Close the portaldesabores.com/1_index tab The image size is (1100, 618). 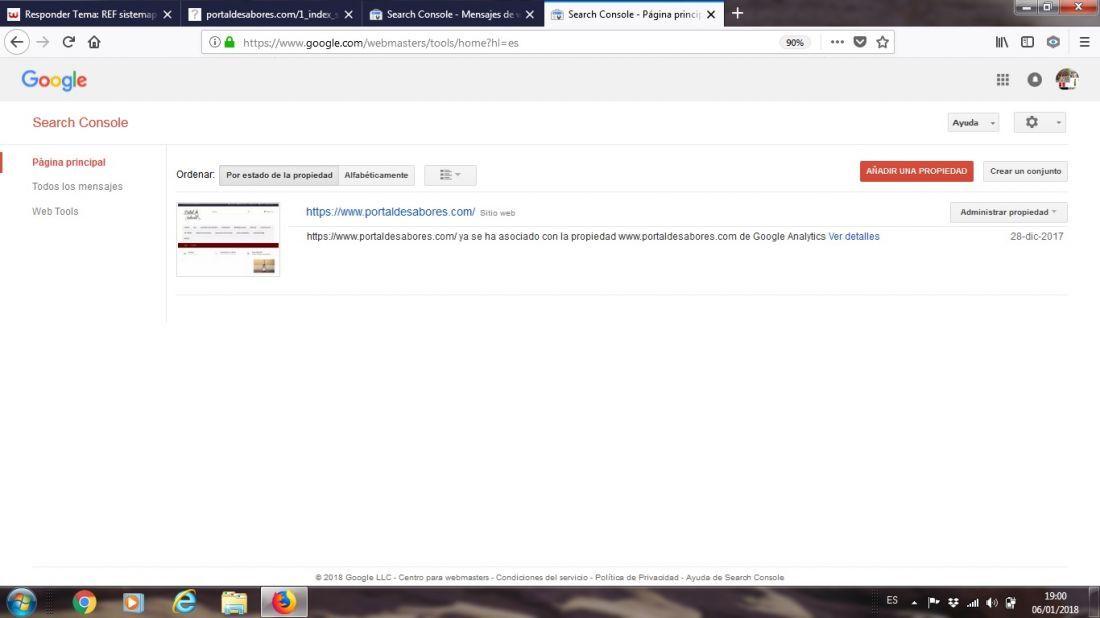349,14
